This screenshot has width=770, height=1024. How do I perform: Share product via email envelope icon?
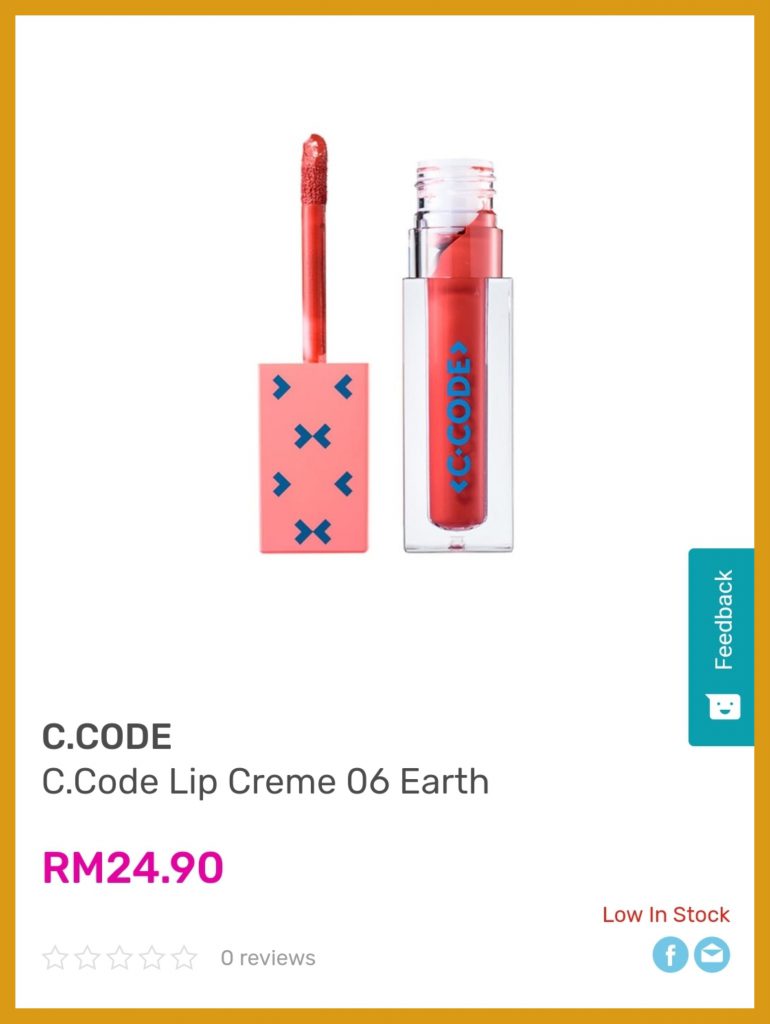712,955
